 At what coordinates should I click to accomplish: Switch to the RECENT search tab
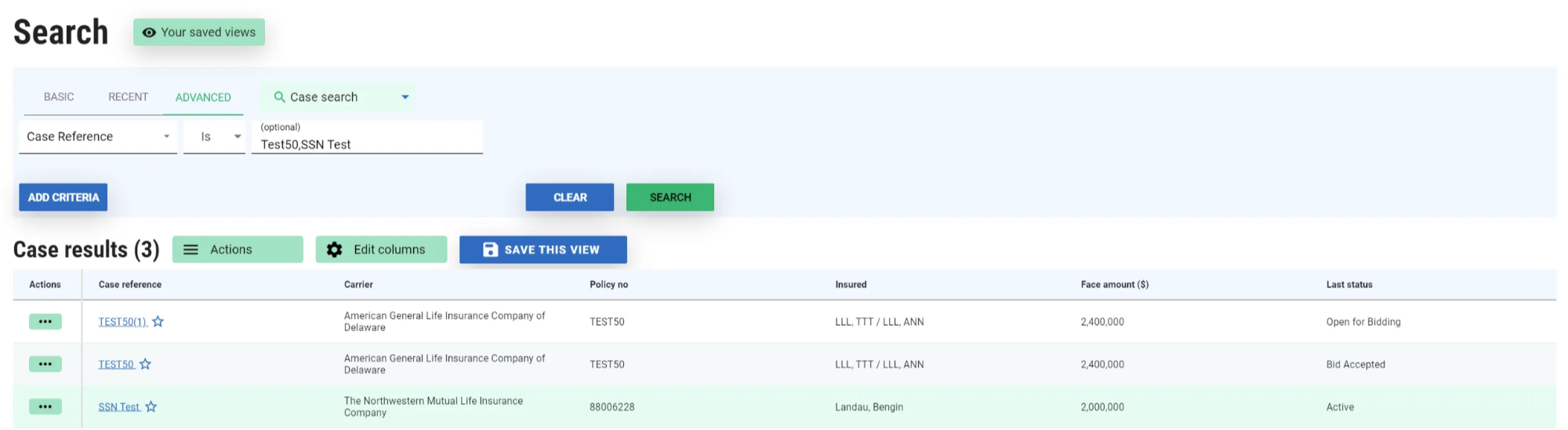128,97
